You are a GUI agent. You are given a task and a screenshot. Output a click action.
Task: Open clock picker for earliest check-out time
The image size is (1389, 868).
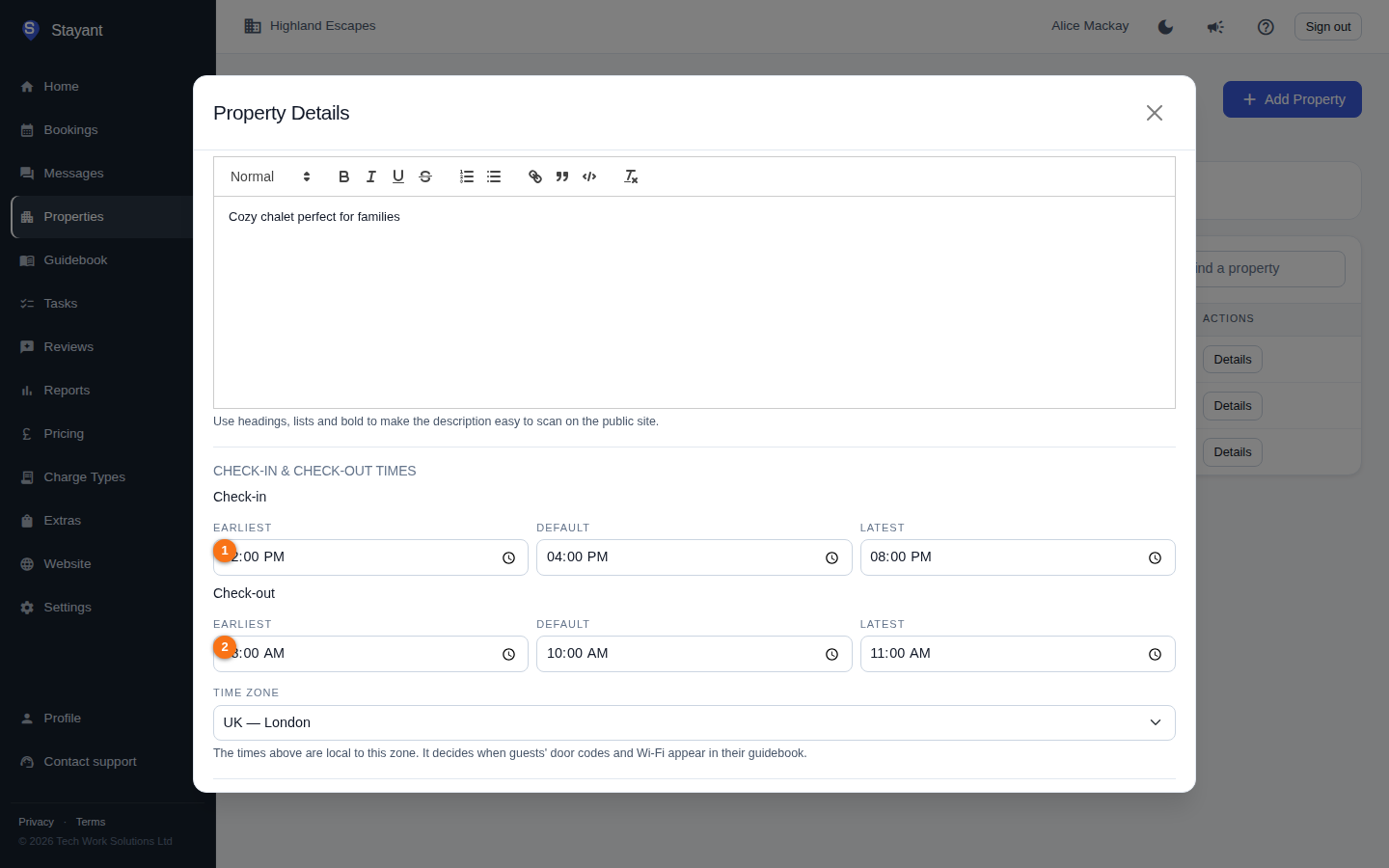[x=508, y=654]
